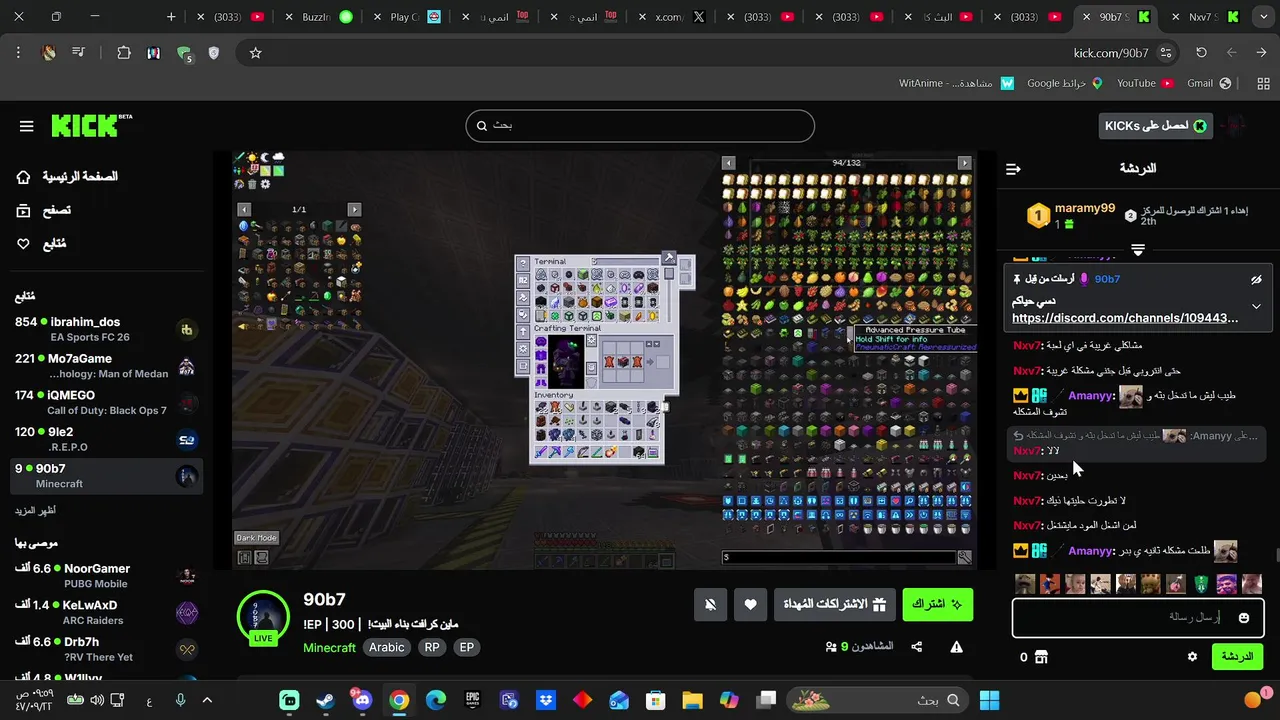Open the emoji picker in chat
This screenshot has width=1280, height=720.
point(1244,618)
